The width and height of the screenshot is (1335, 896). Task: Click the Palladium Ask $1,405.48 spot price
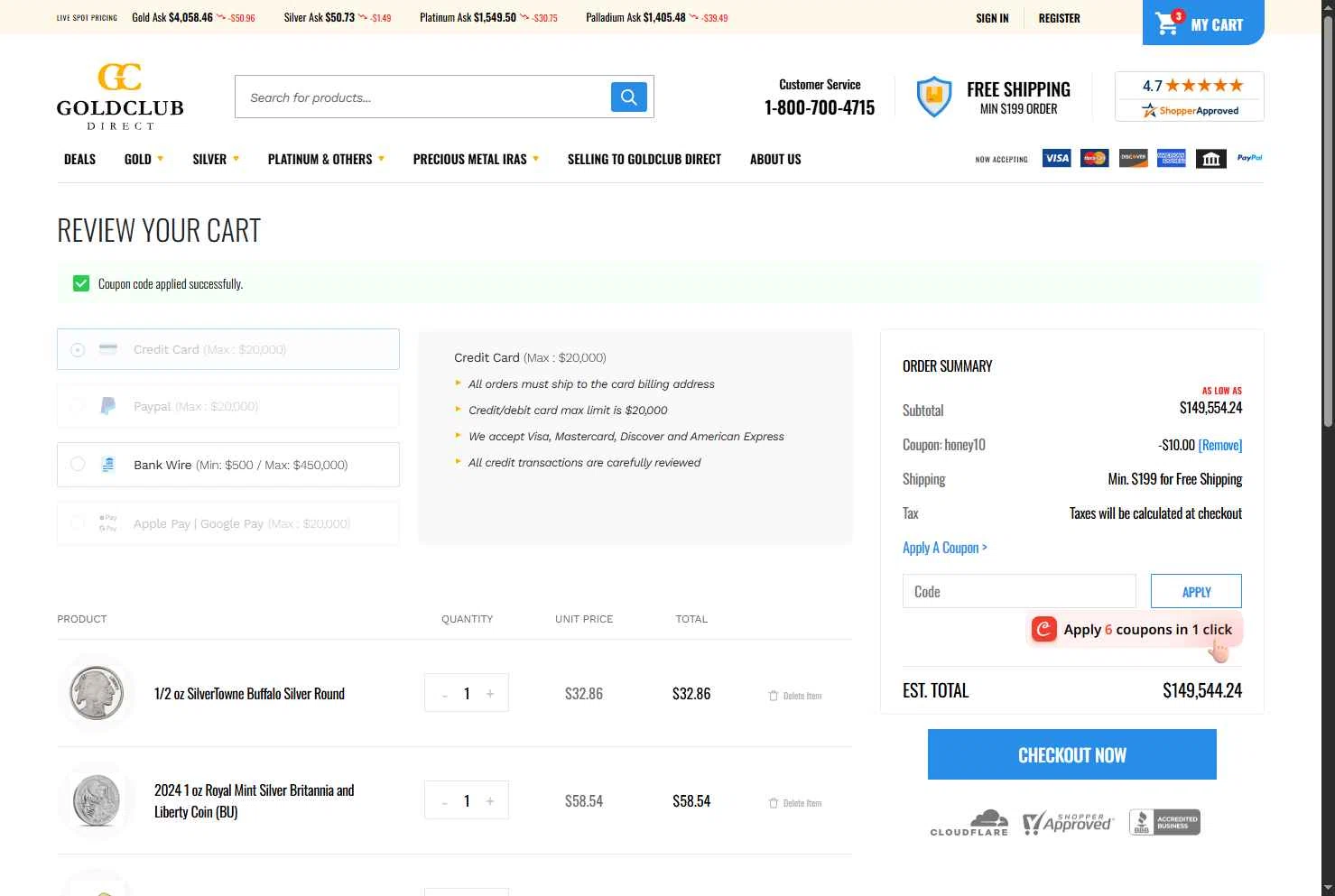click(x=656, y=17)
